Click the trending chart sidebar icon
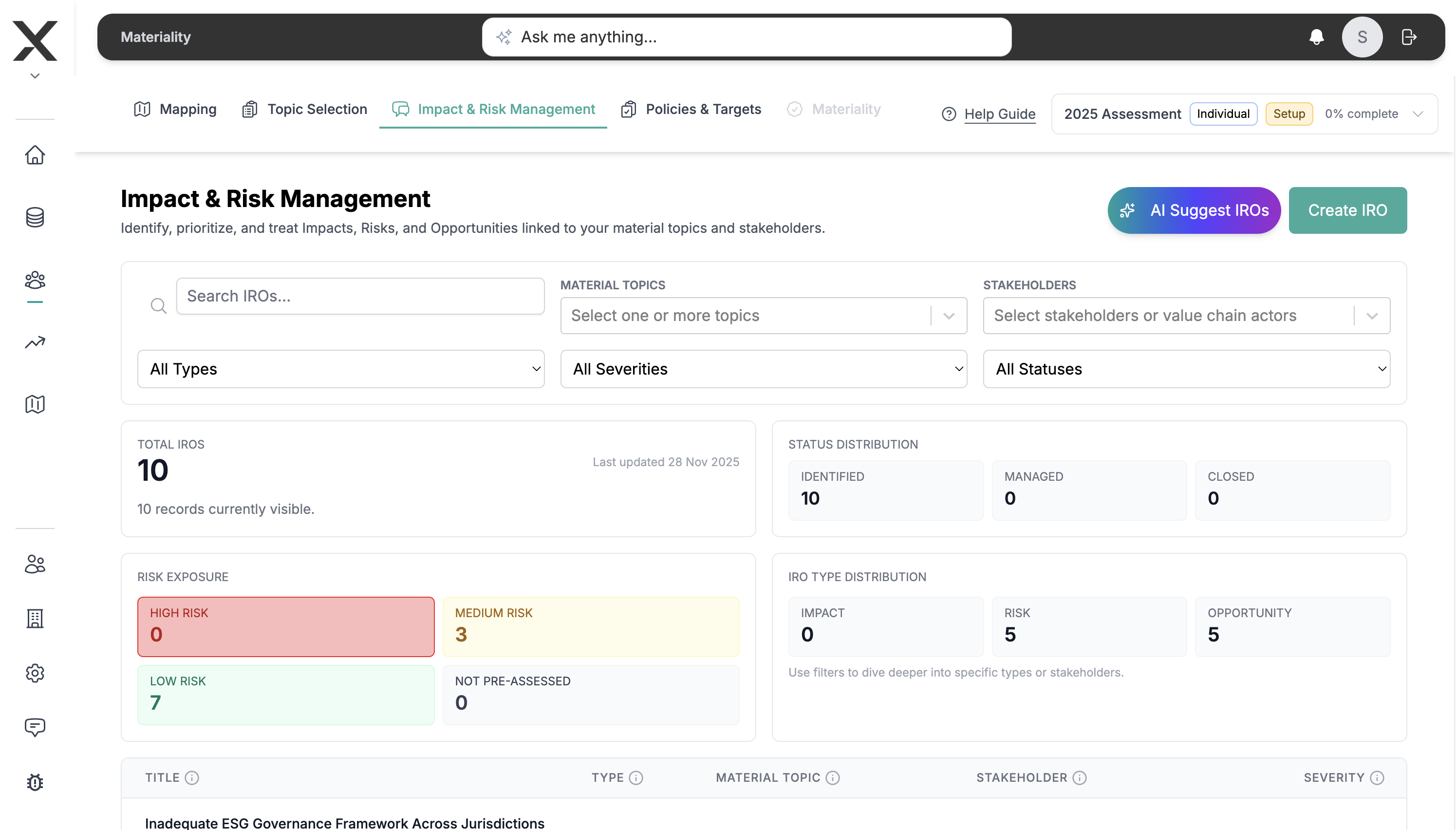 point(35,342)
